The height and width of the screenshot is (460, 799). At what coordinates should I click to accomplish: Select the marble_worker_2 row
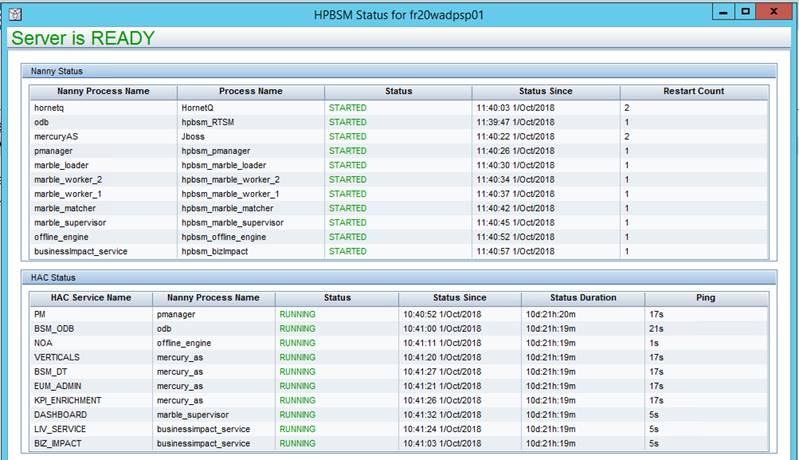[x=399, y=179]
